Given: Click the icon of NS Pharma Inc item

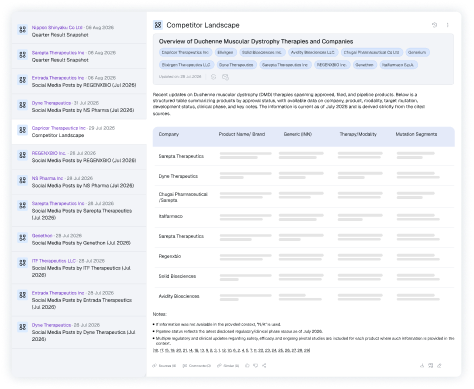Looking at the screenshot, I should pos(22,180).
